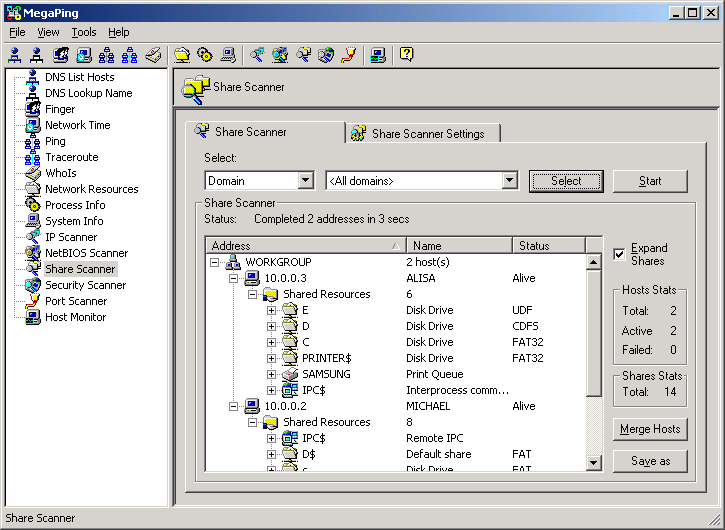Click the Select button
Viewport: 725px width, 530px height.
point(566,181)
